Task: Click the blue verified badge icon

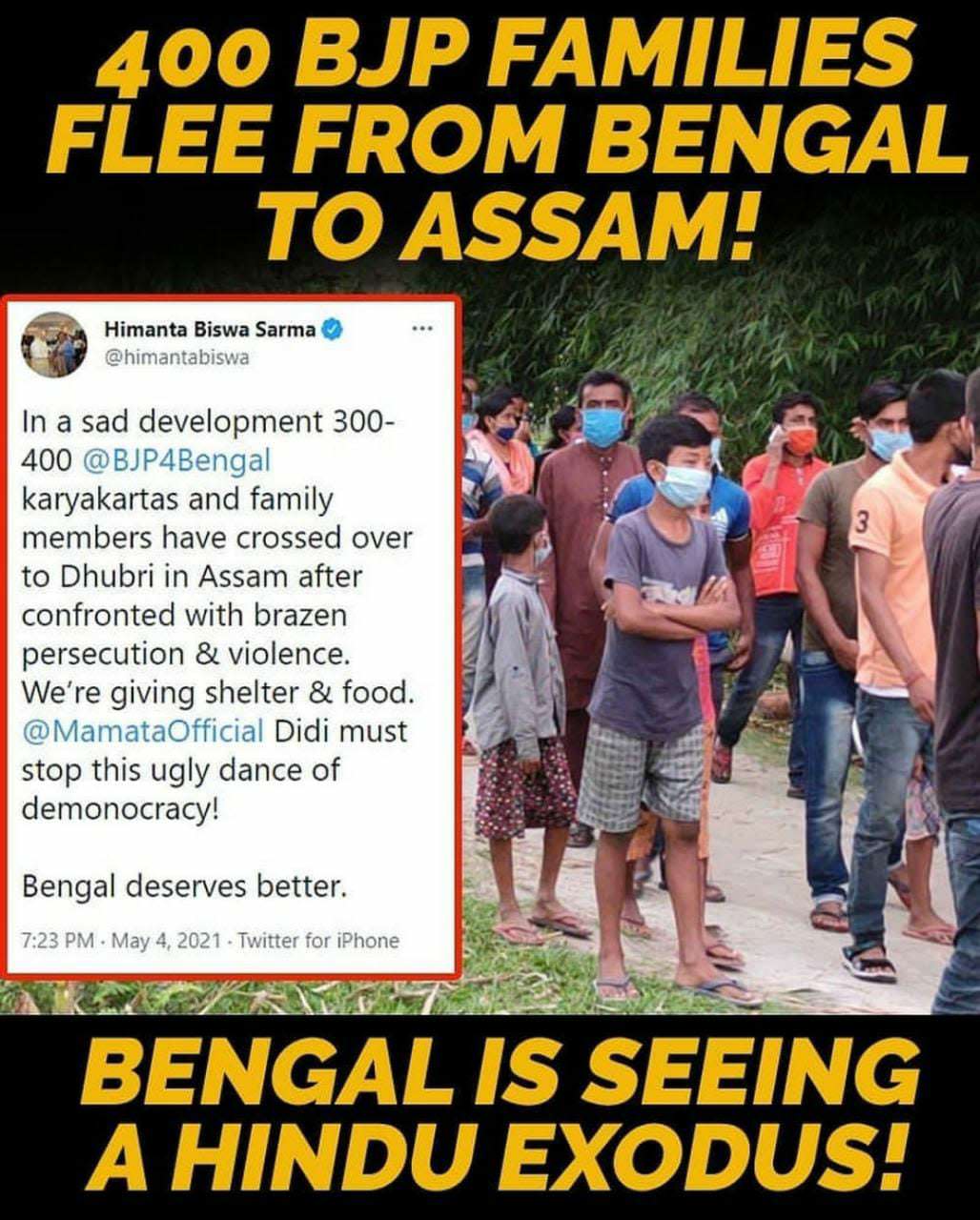Action: click(333, 330)
